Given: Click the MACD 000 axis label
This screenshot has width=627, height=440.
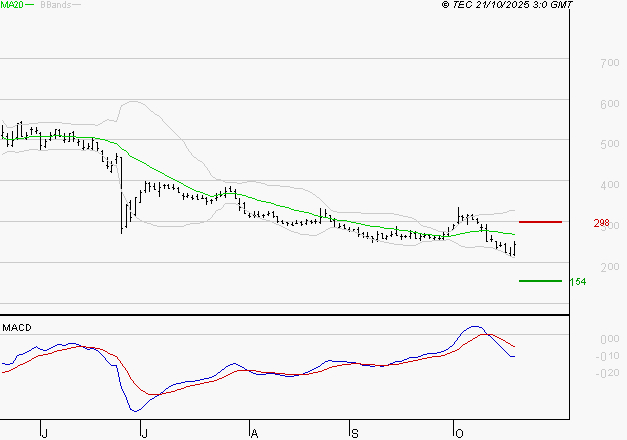Looking at the screenshot, I should point(610,339).
